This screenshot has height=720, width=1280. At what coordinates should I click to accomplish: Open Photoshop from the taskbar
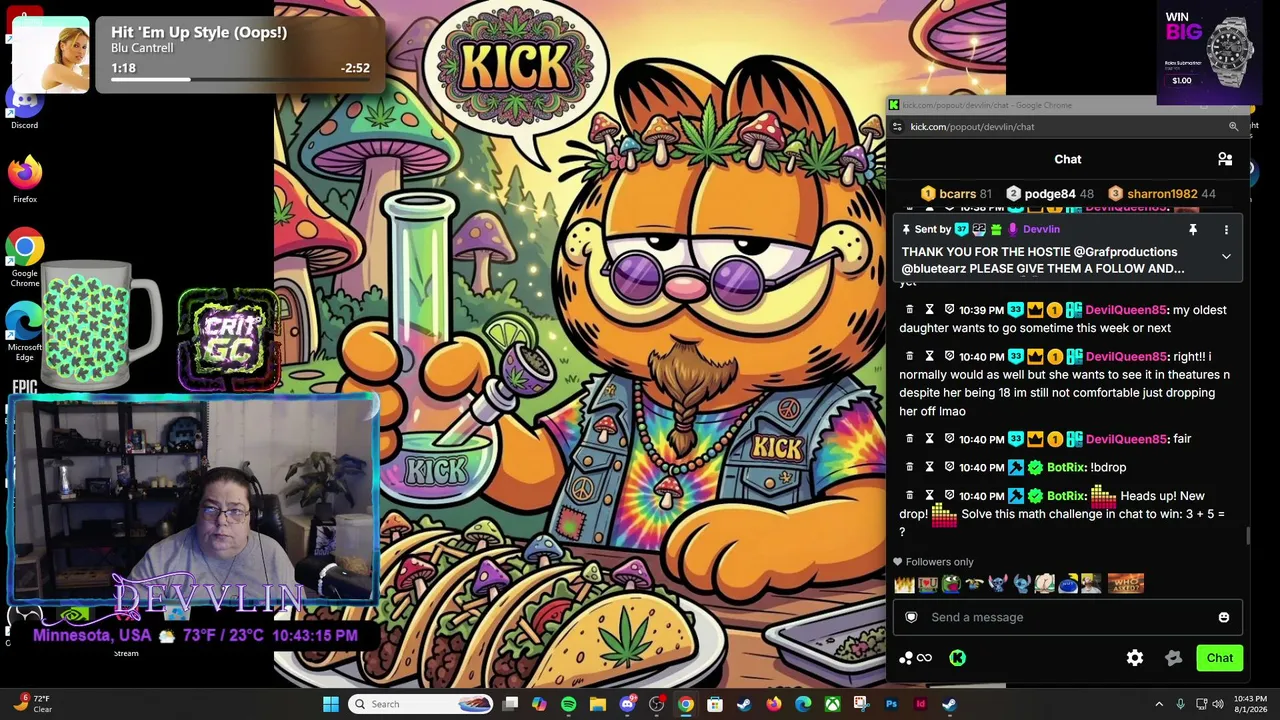(891, 704)
